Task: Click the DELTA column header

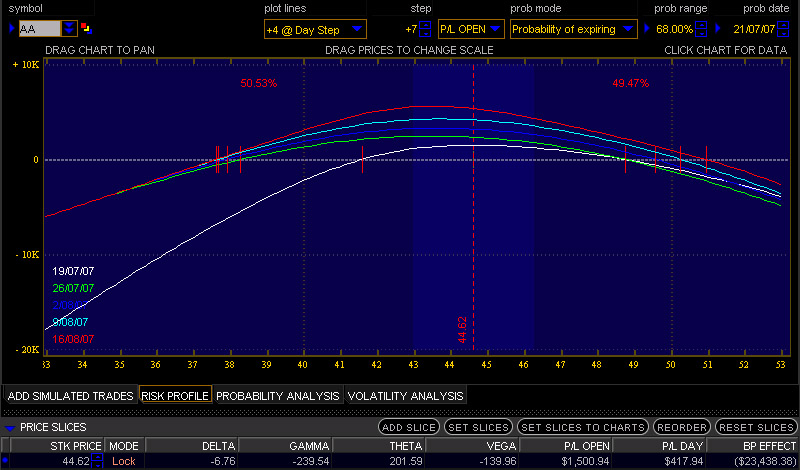Action: click(192, 446)
